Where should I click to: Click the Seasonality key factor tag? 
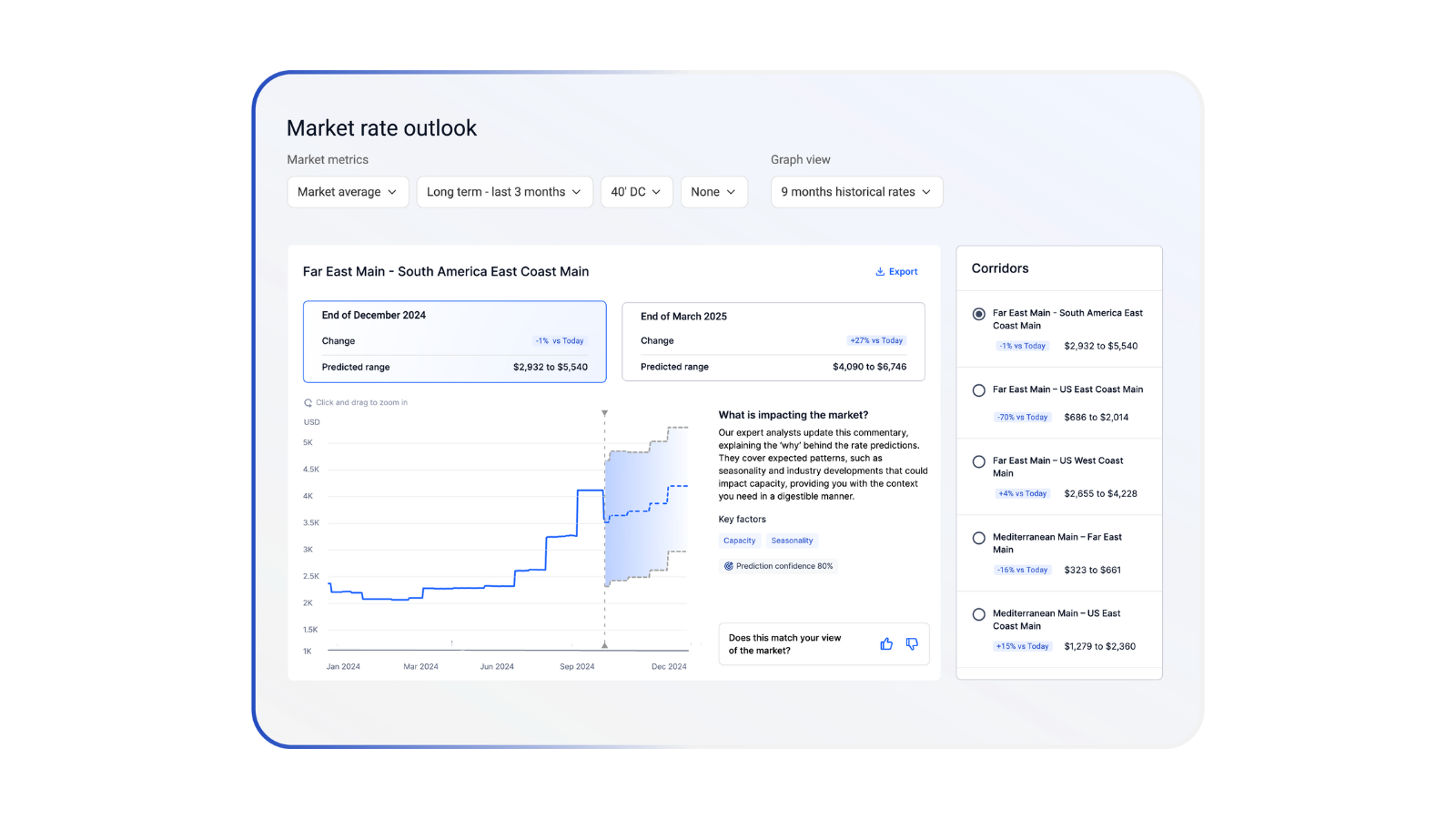(792, 541)
